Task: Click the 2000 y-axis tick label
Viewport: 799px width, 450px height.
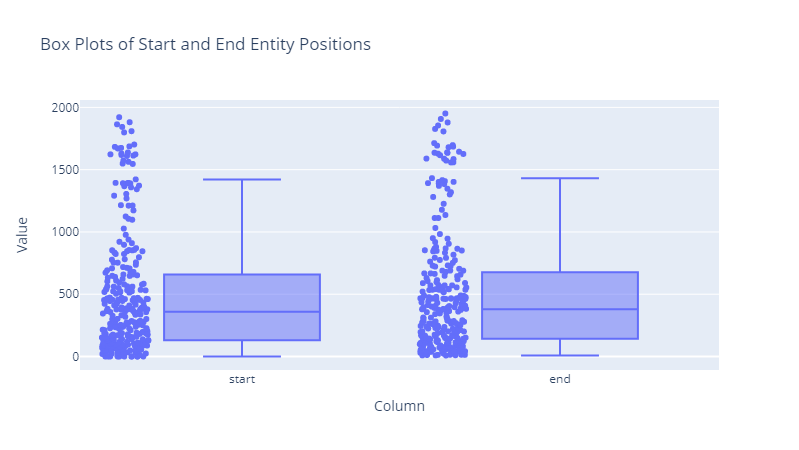Action: (x=64, y=107)
